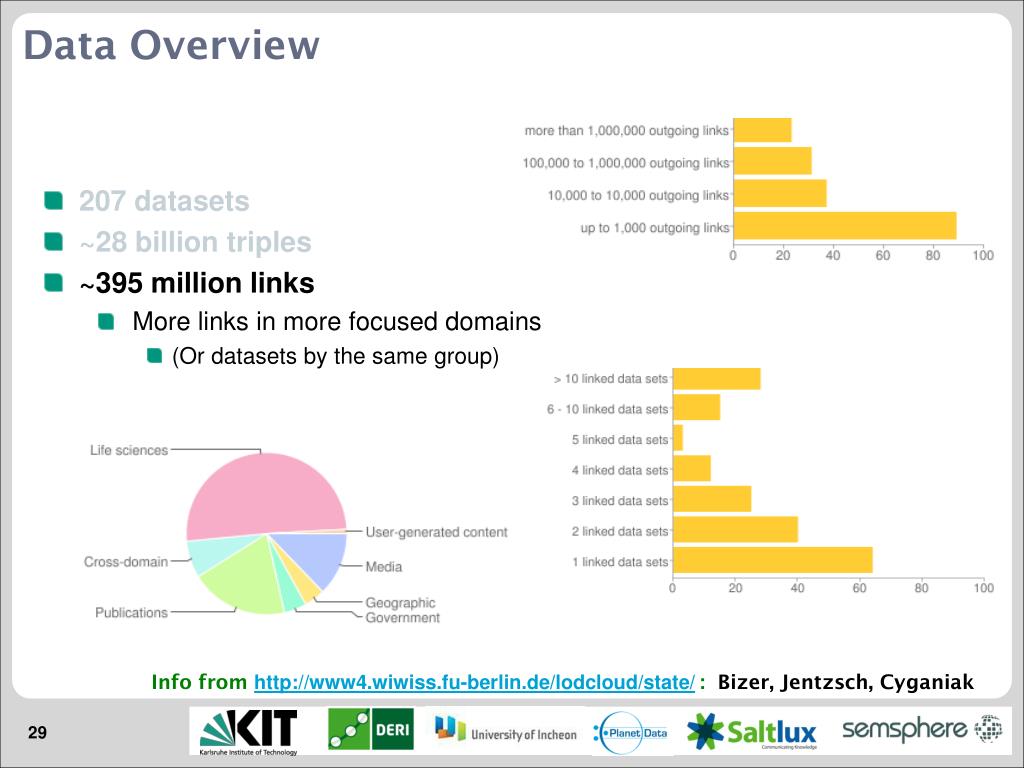Select the 'Geographic' pie label
The height and width of the screenshot is (768, 1024).
click(400, 603)
